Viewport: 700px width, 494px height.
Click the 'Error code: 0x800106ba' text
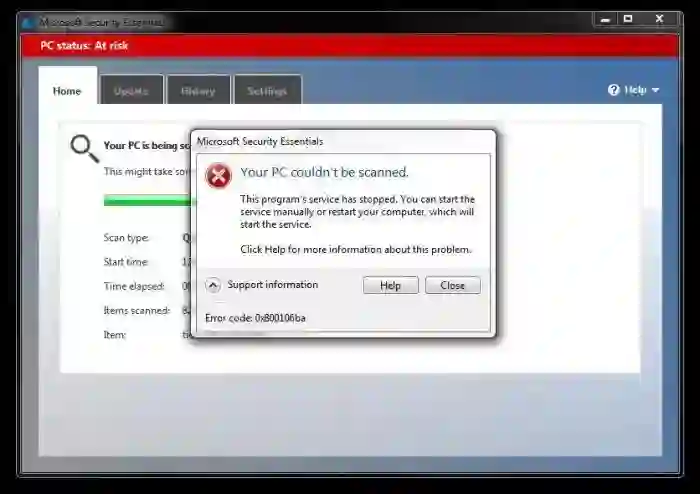click(255, 318)
